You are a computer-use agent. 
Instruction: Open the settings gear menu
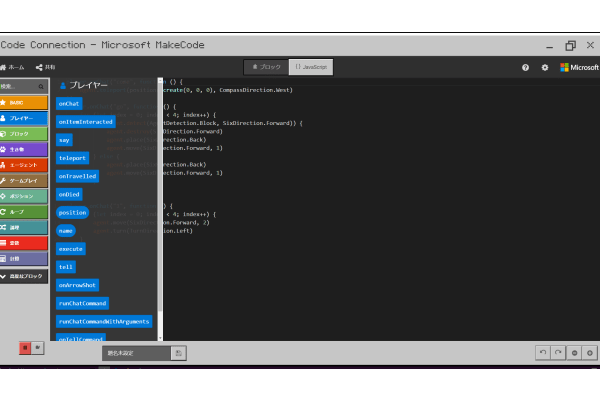(x=545, y=68)
